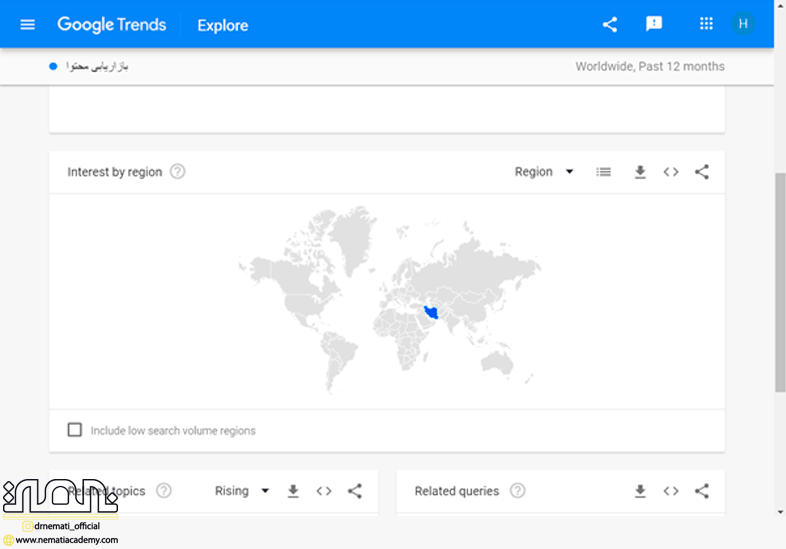
Task: Switch region map to list view
Action: 603,172
